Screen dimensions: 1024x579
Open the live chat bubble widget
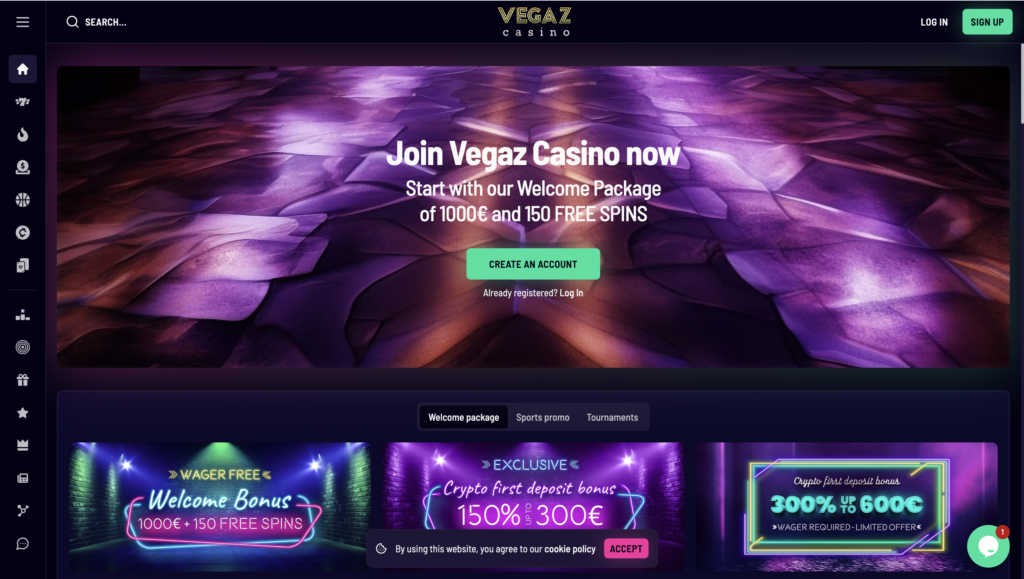pos(988,546)
